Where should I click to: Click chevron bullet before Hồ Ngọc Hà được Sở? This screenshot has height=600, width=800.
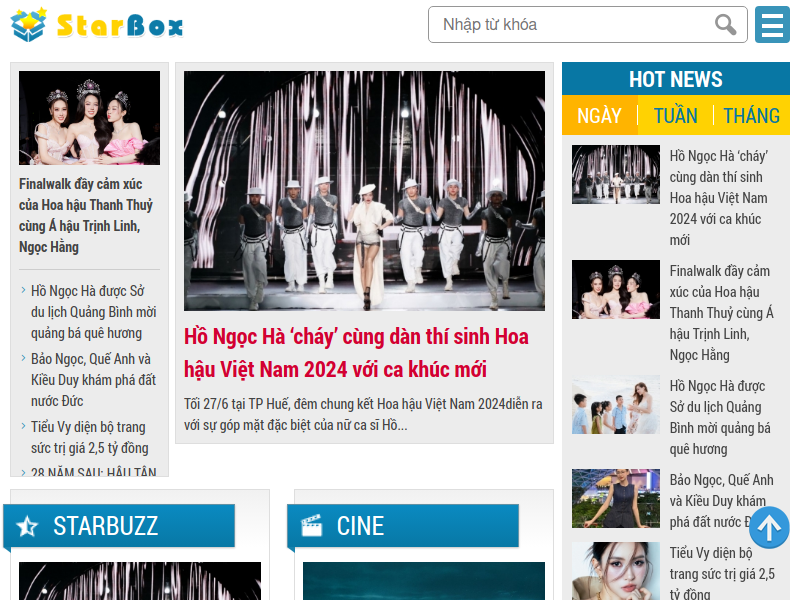pos(23,290)
